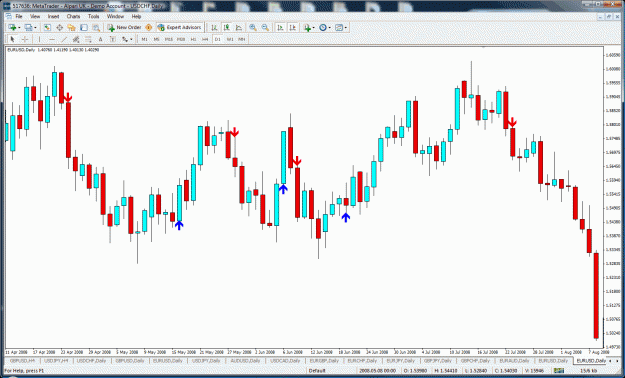Switch to the USDCAD,Daily chart tab
This screenshot has height=378, width=625.
tap(285, 361)
